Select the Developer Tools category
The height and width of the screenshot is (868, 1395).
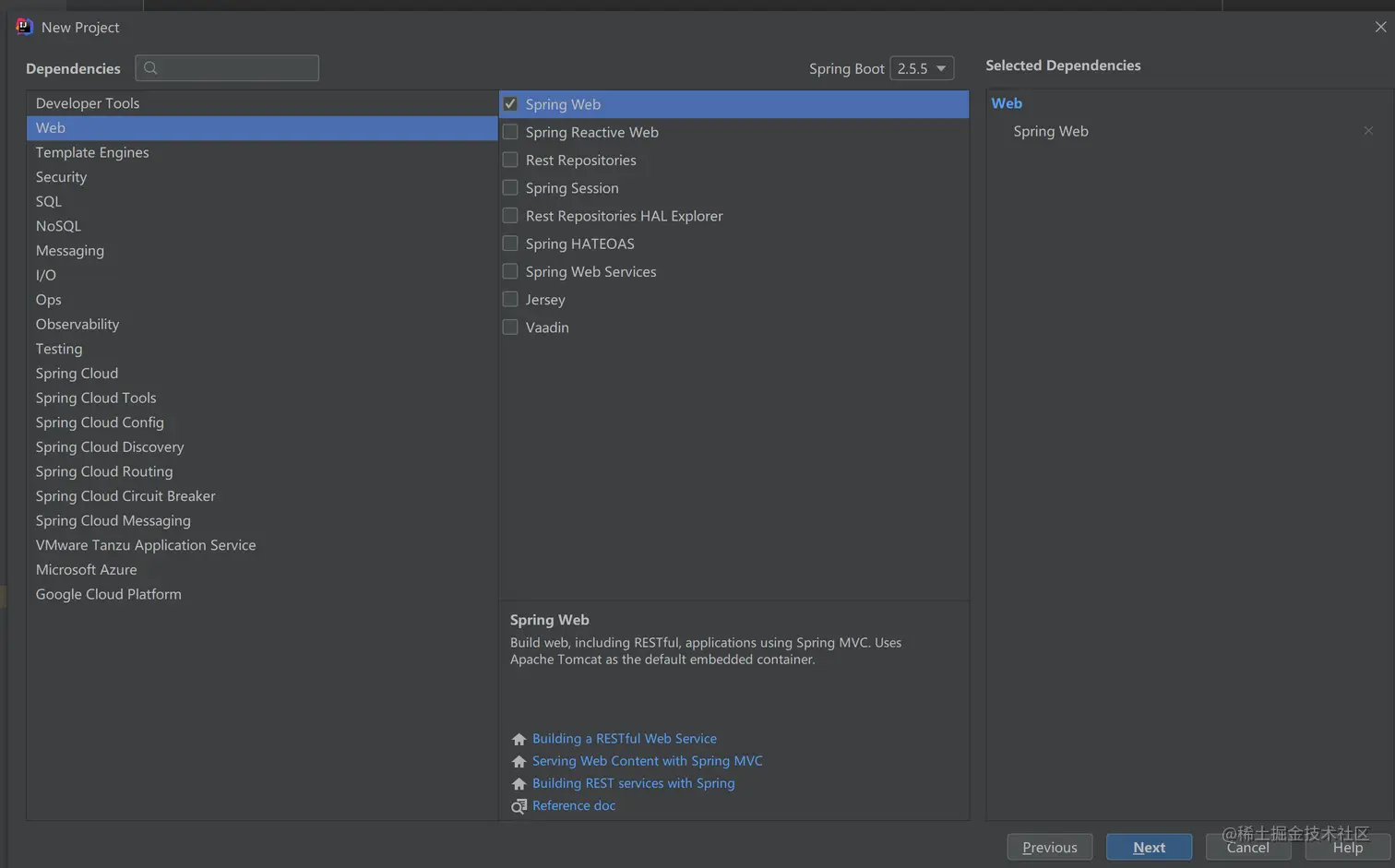(88, 103)
